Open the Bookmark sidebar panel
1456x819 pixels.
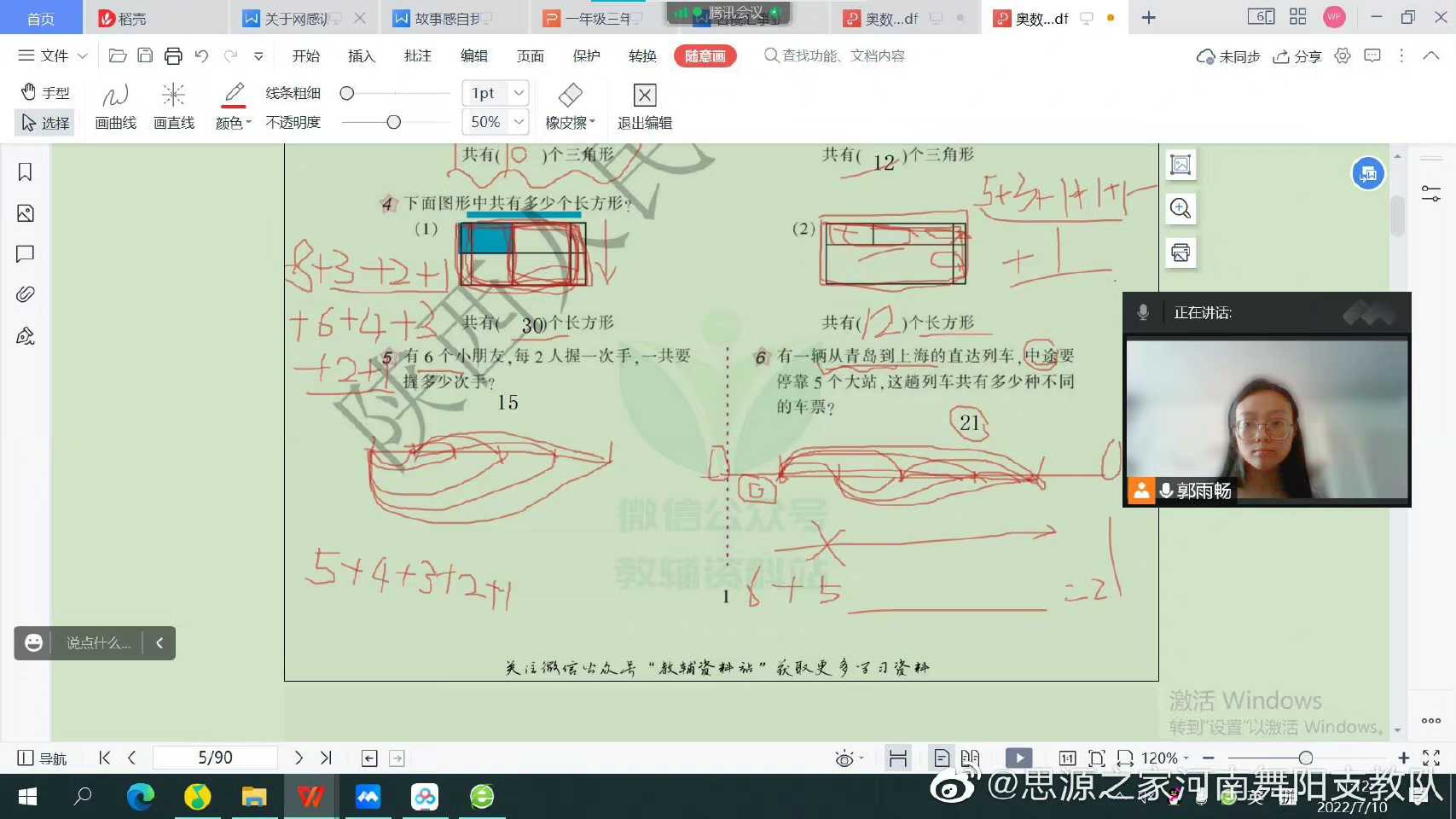coord(26,172)
